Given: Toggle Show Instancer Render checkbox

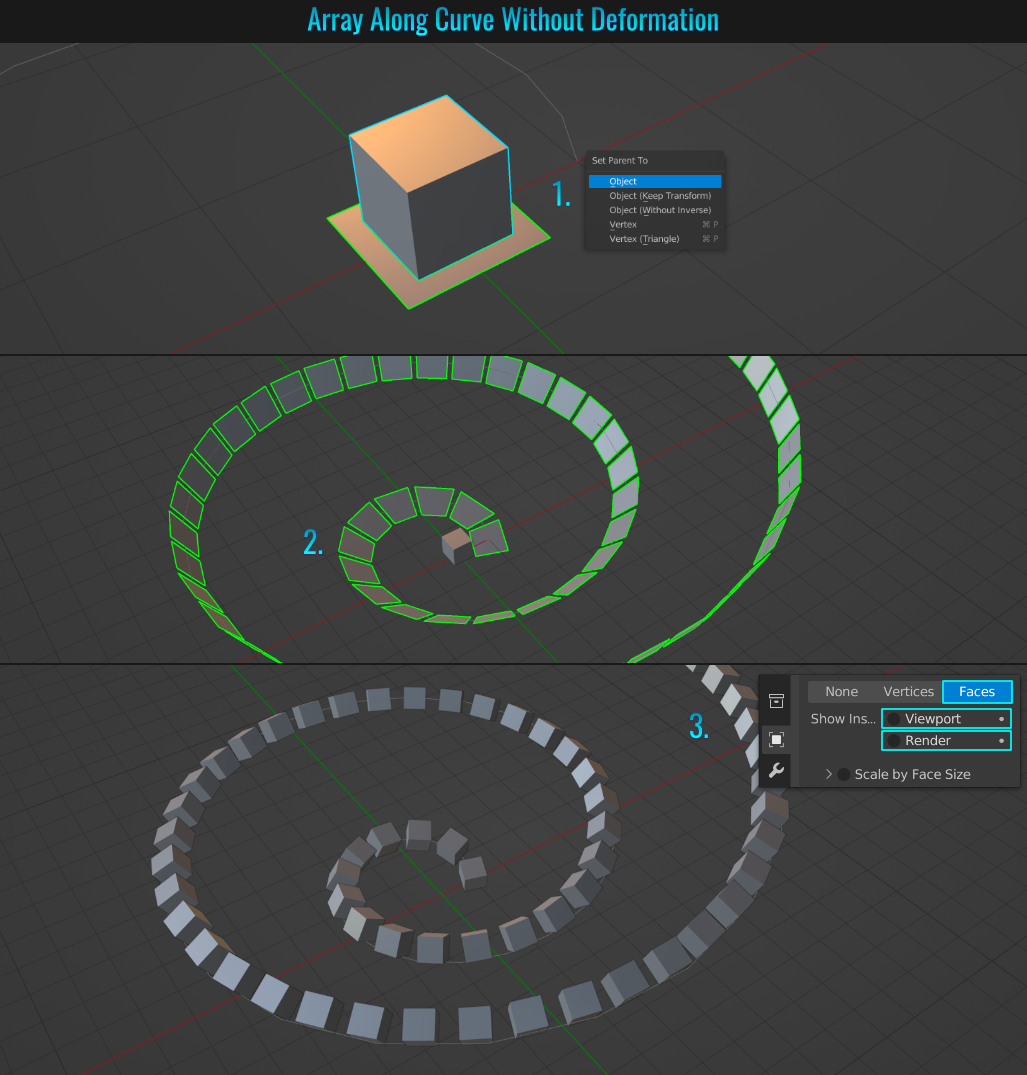Looking at the screenshot, I should (x=894, y=740).
